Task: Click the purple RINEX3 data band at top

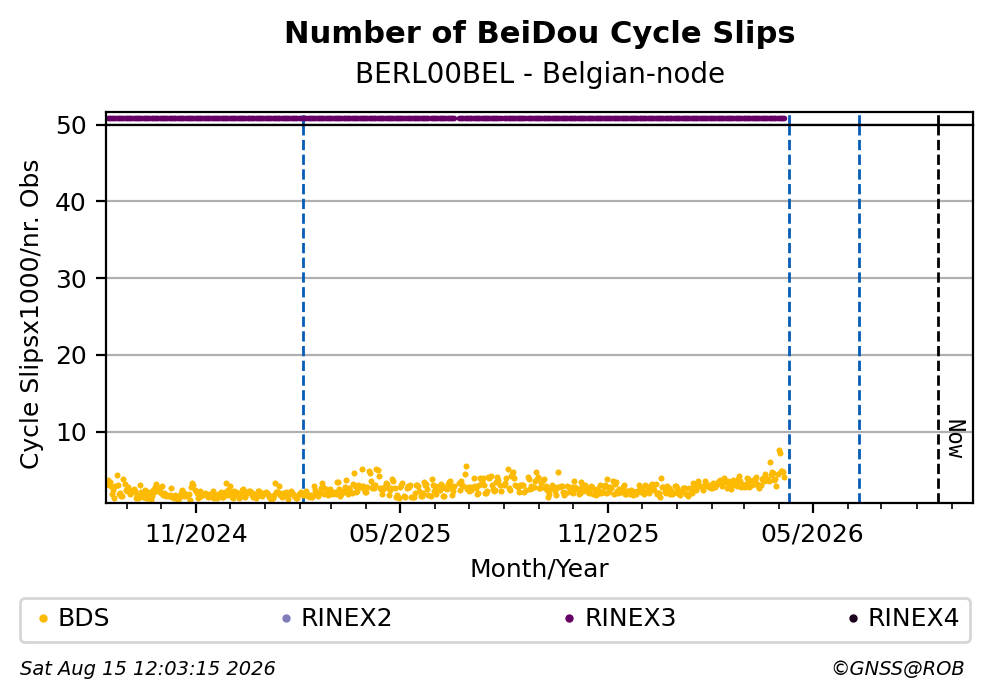Action: point(446,118)
